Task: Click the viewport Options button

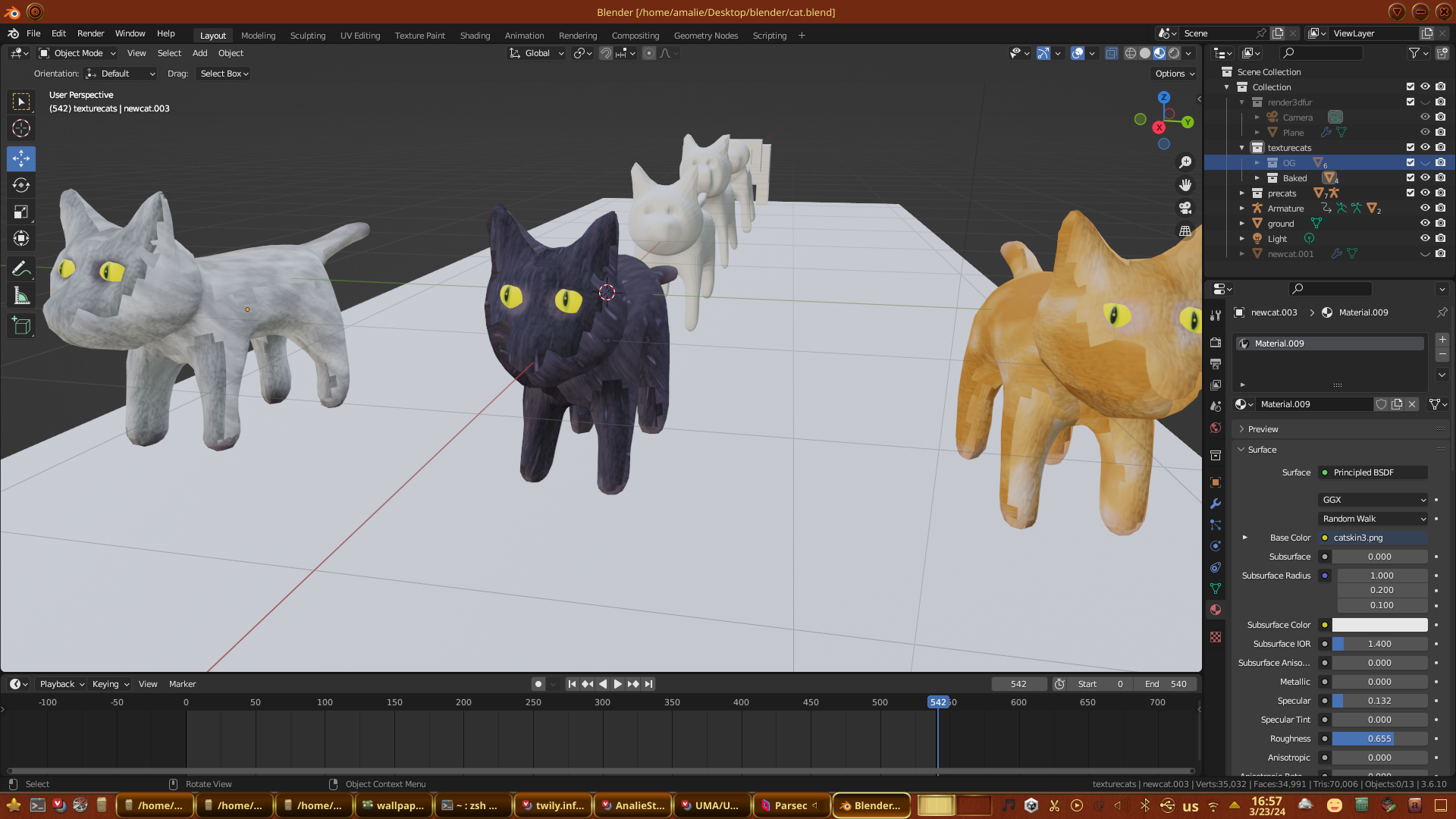Action: (1175, 74)
